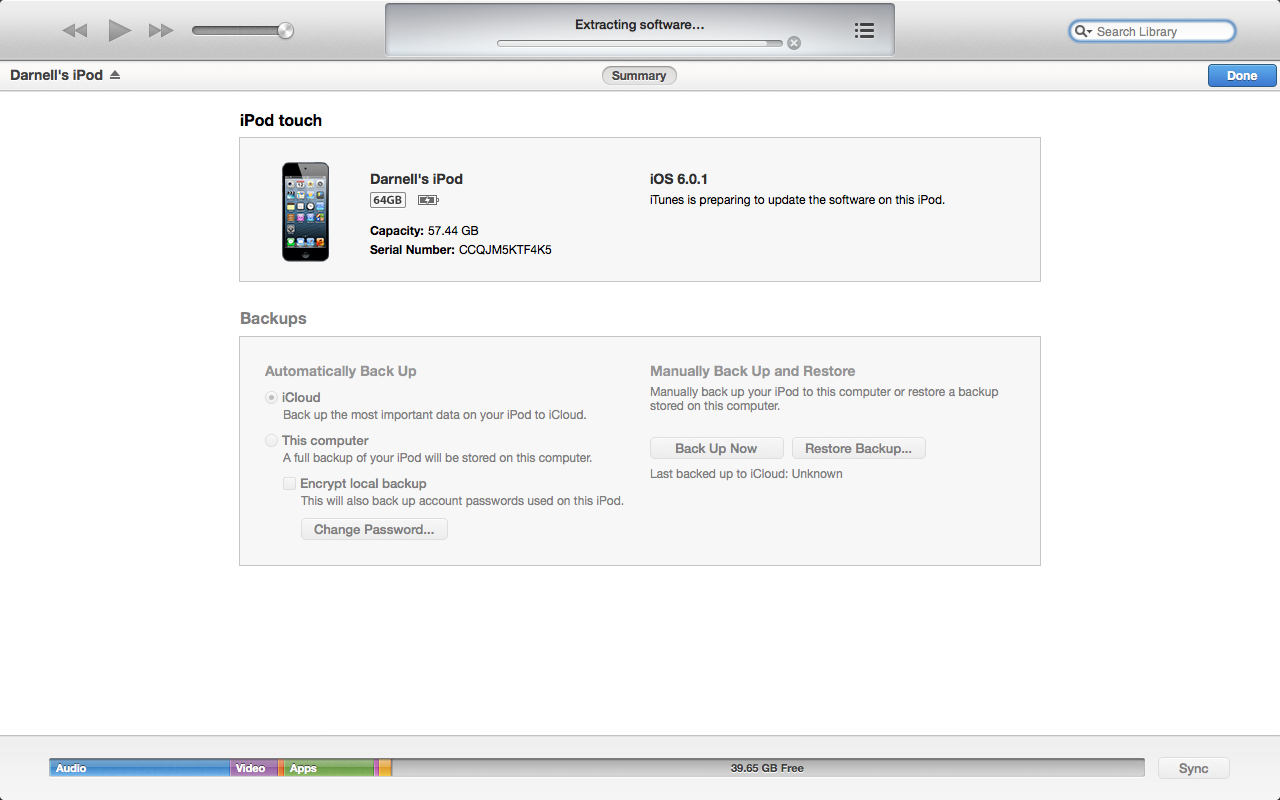Click the Audio storage segment
Screen dimensions: 1280x800
(140, 768)
